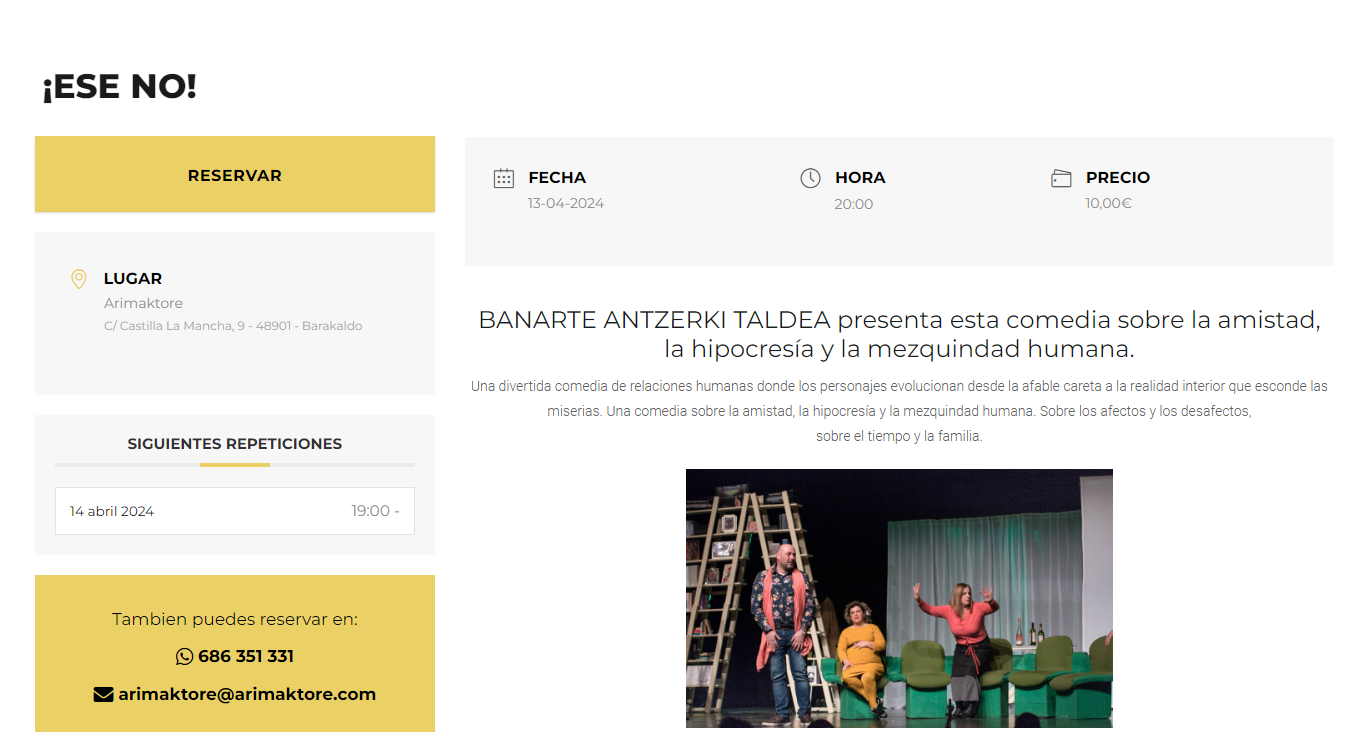Click the wallet icon beside PRECIO
Image resolution: width=1349 pixels, height=732 pixels.
click(x=1061, y=178)
